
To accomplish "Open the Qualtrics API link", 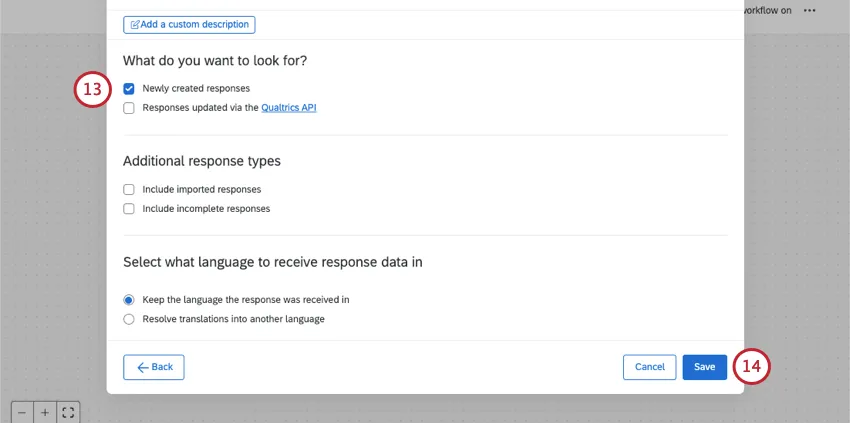I will click(289, 108).
